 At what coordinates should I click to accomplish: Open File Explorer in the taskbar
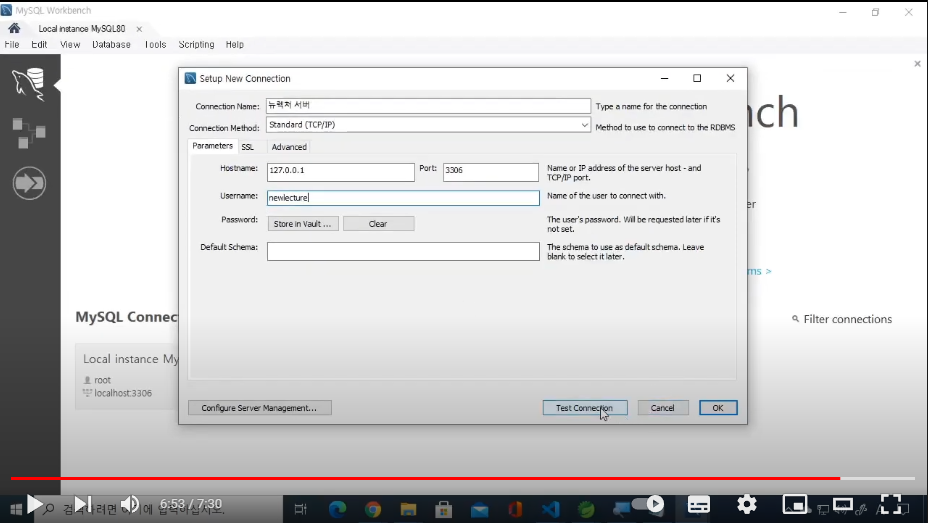pyautogui.click(x=408, y=509)
